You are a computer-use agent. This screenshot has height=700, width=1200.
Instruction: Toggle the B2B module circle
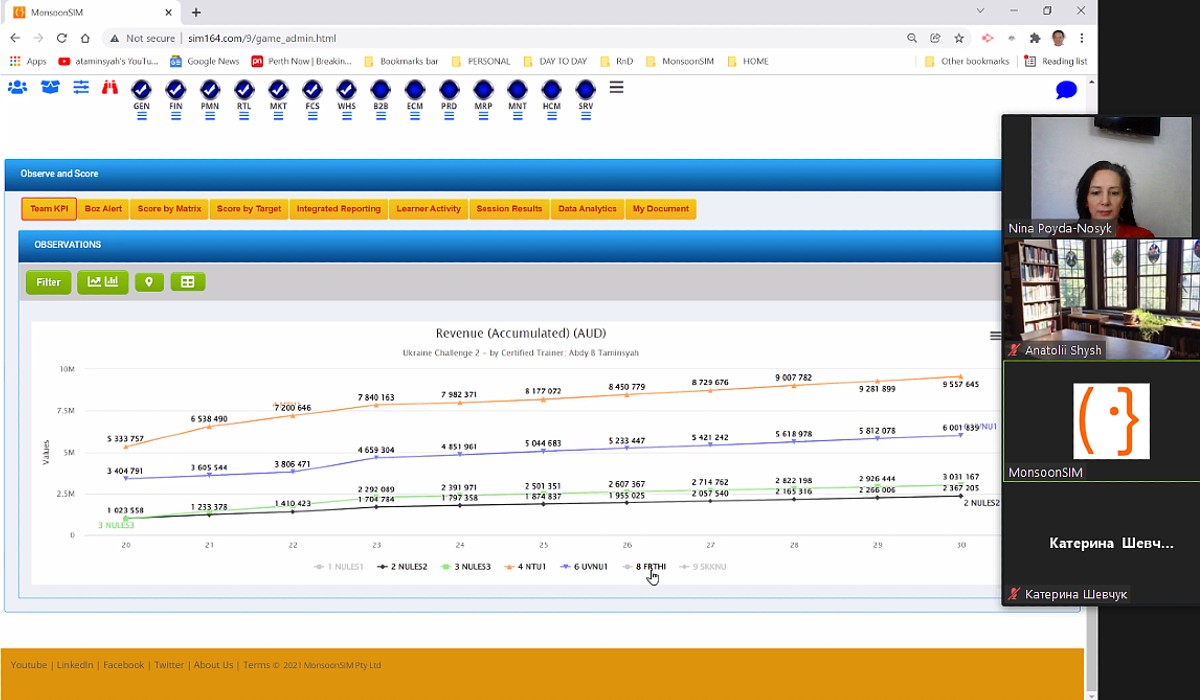[380, 89]
